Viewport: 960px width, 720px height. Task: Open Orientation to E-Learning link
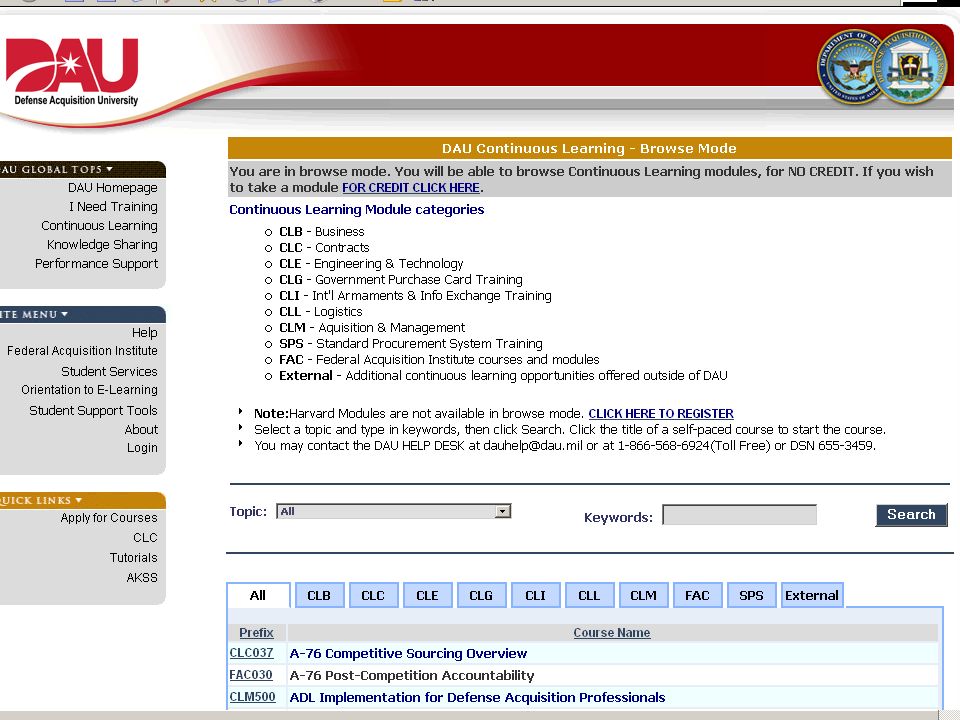tap(89, 390)
